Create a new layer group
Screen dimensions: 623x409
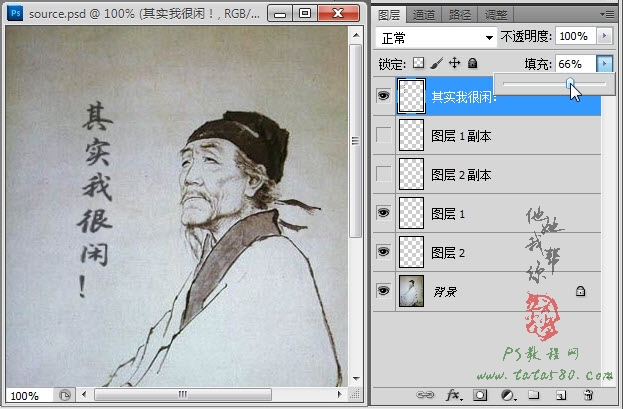[x=534, y=395]
